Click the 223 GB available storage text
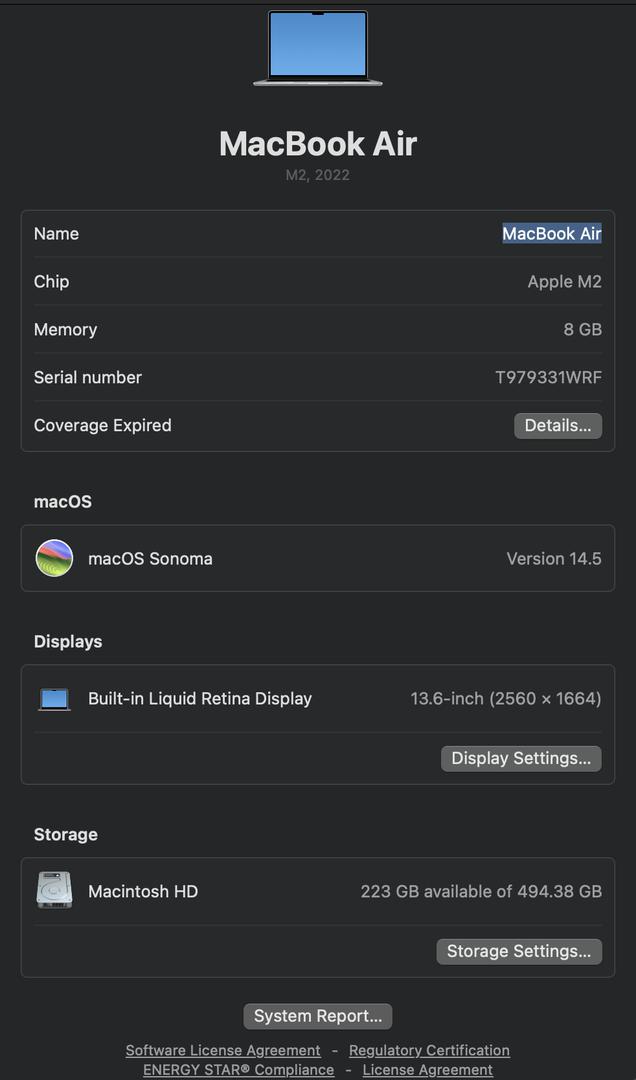636x1080 pixels. coord(481,891)
